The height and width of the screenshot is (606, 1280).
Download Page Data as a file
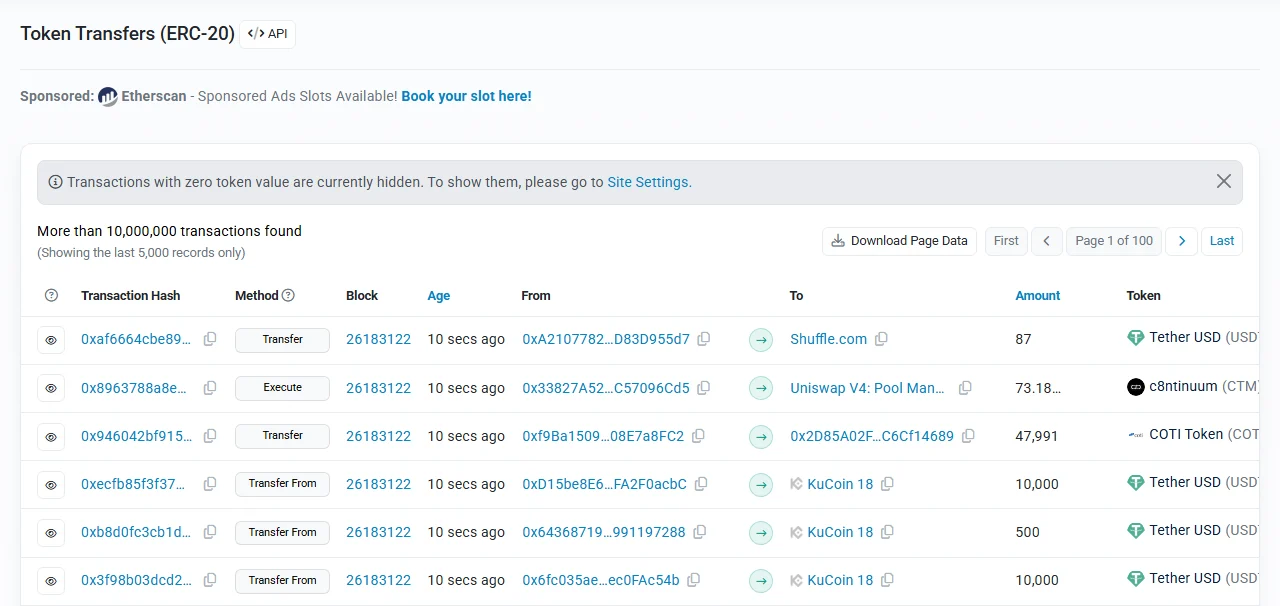coord(899,241)
